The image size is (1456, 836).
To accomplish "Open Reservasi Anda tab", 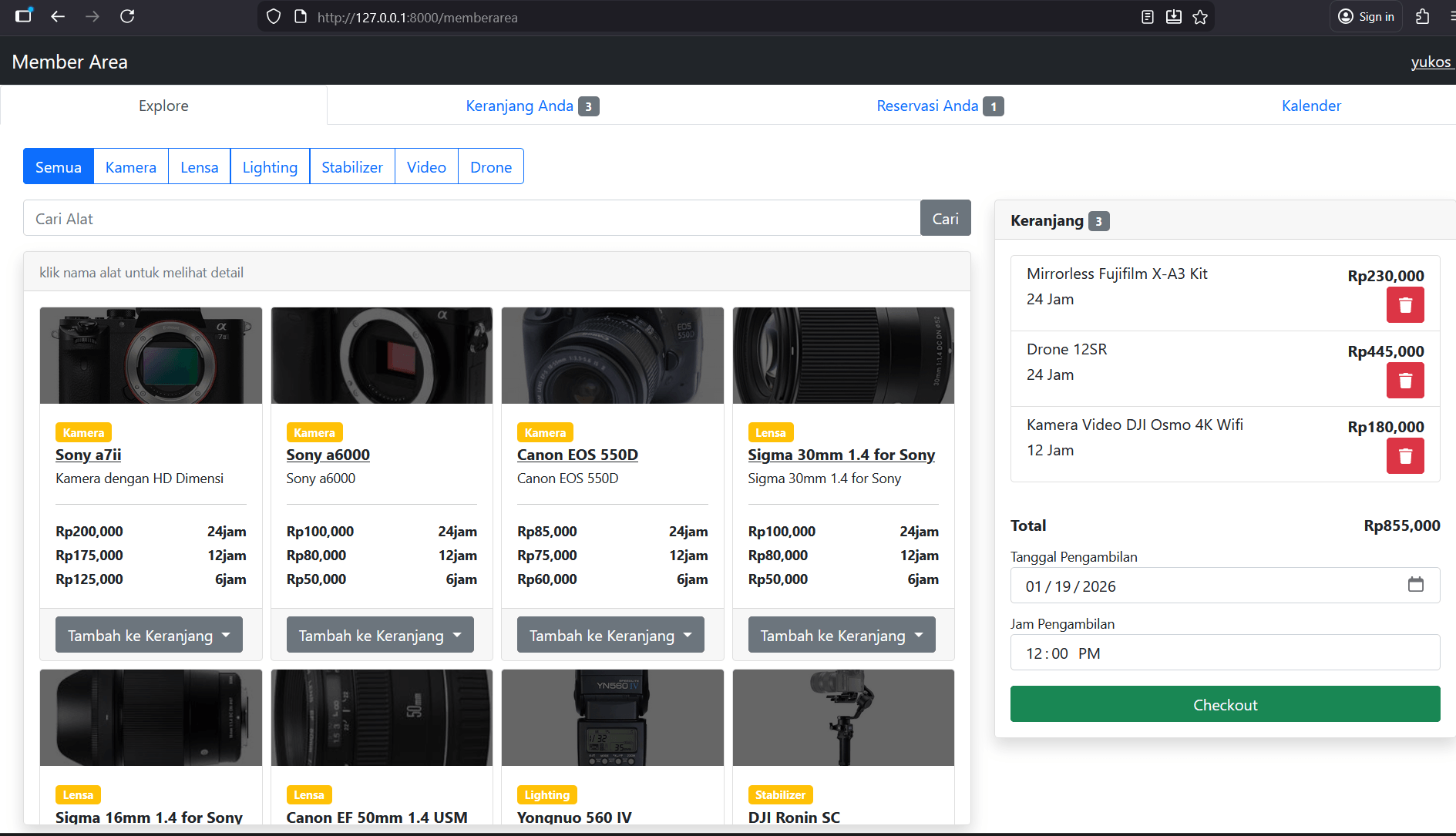I will coord(940,106).
